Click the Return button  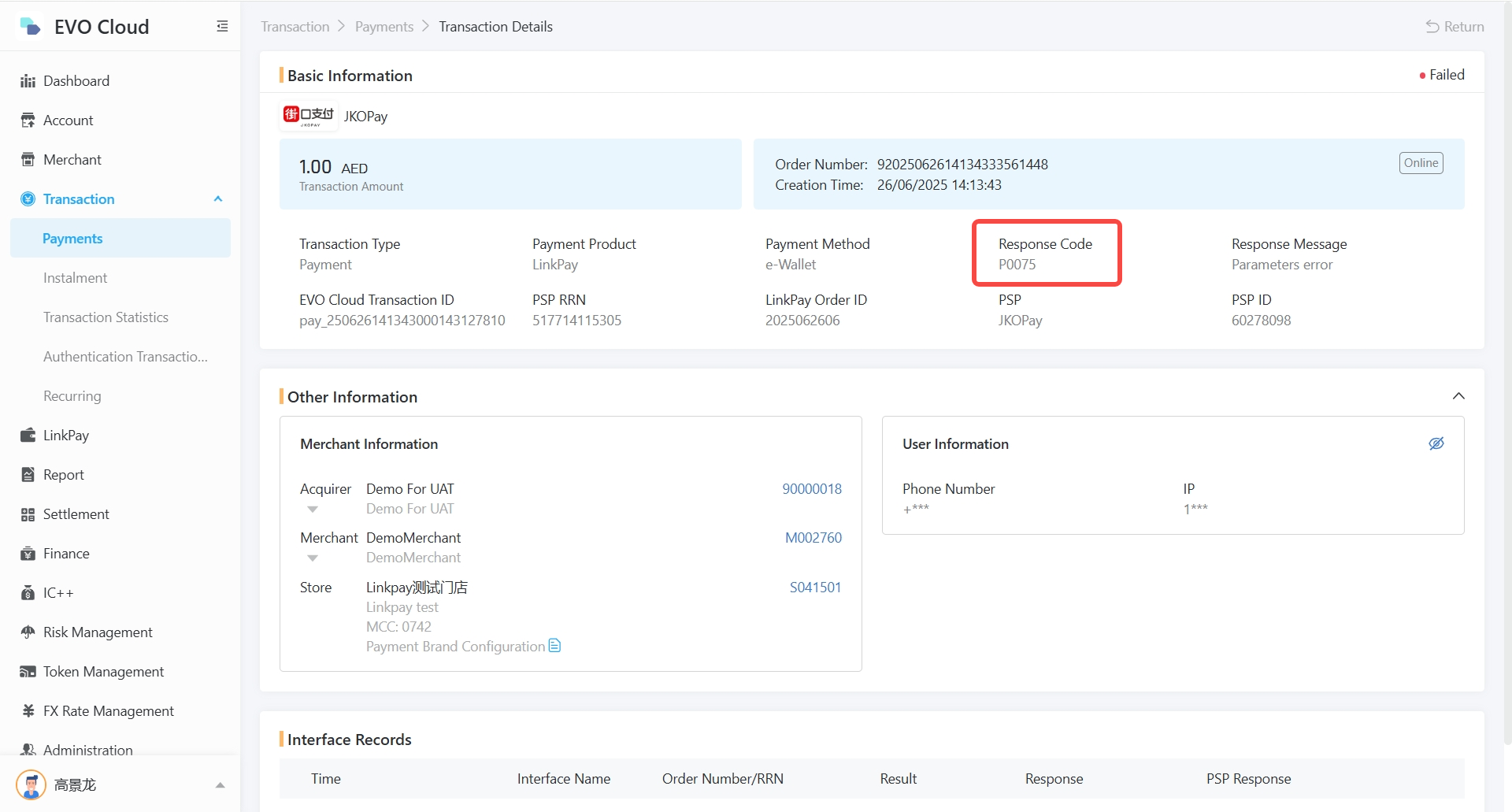coord(1455,27)
